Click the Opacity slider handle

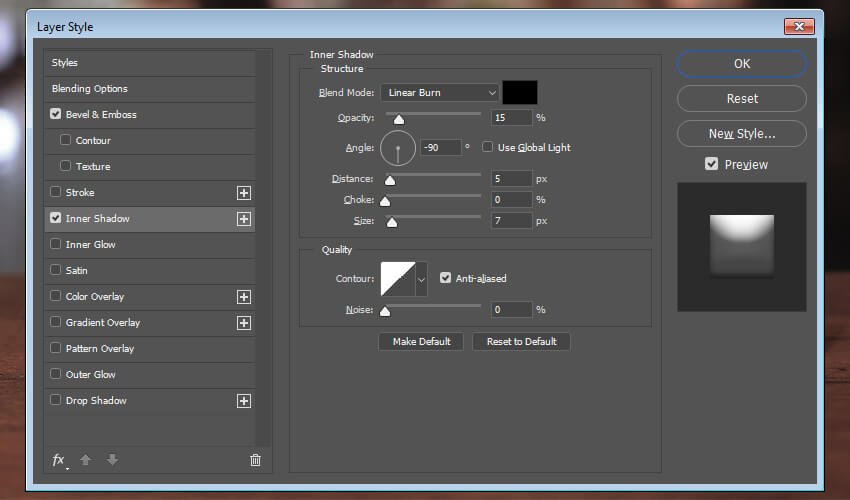[x=399, y=119]
